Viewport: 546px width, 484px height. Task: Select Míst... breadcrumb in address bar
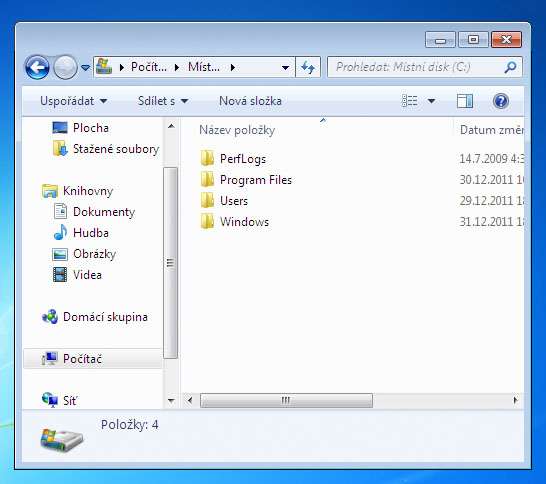[204, 67]
